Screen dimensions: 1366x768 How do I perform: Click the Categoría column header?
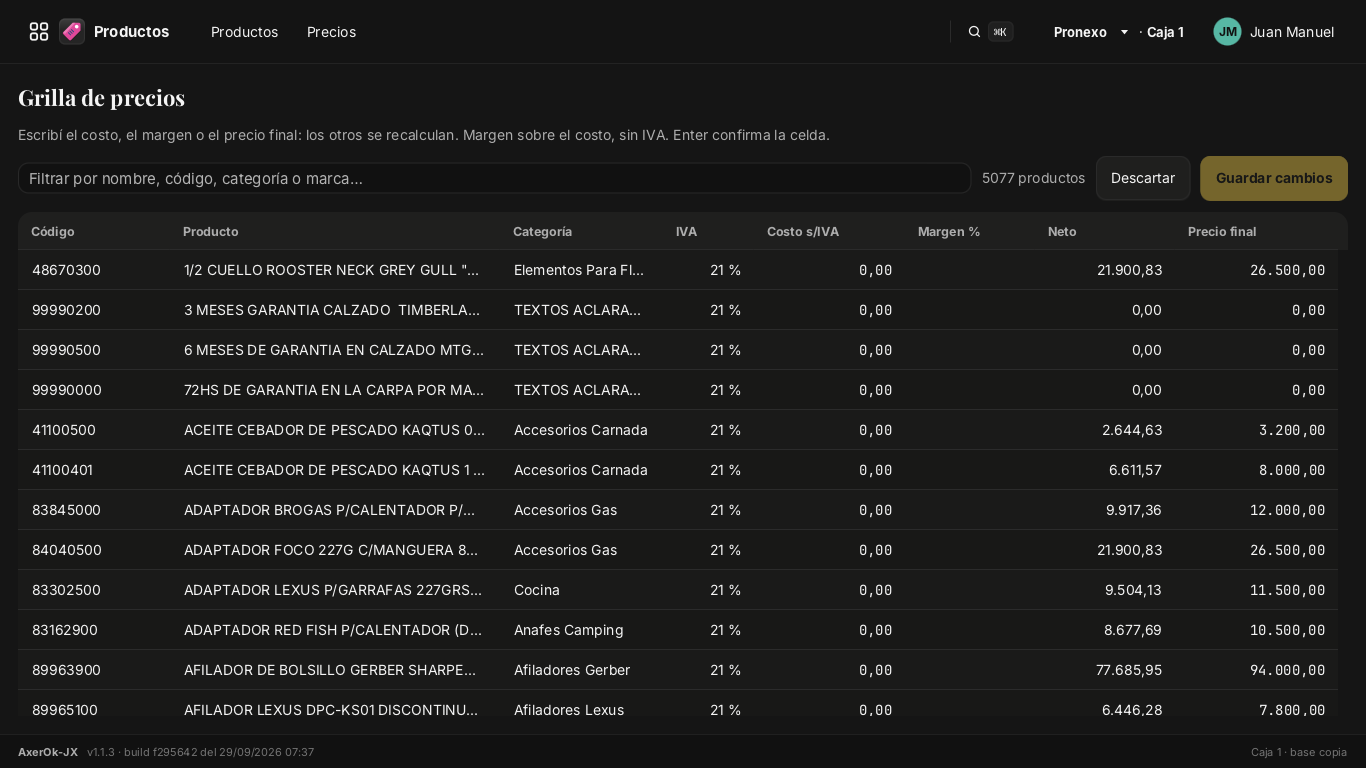click(x=543, y=231)
